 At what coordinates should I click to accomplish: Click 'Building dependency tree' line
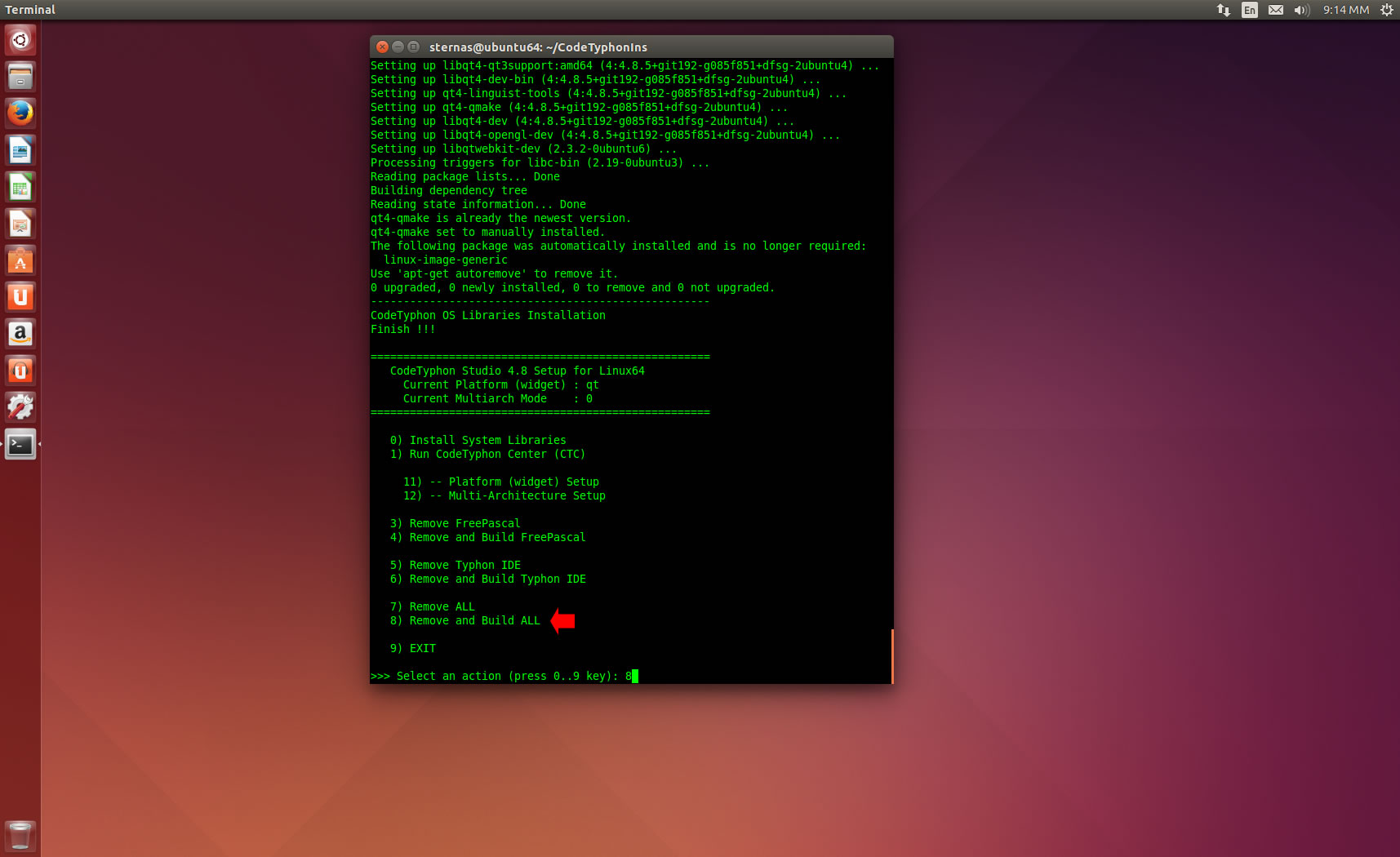click(448, 190)
